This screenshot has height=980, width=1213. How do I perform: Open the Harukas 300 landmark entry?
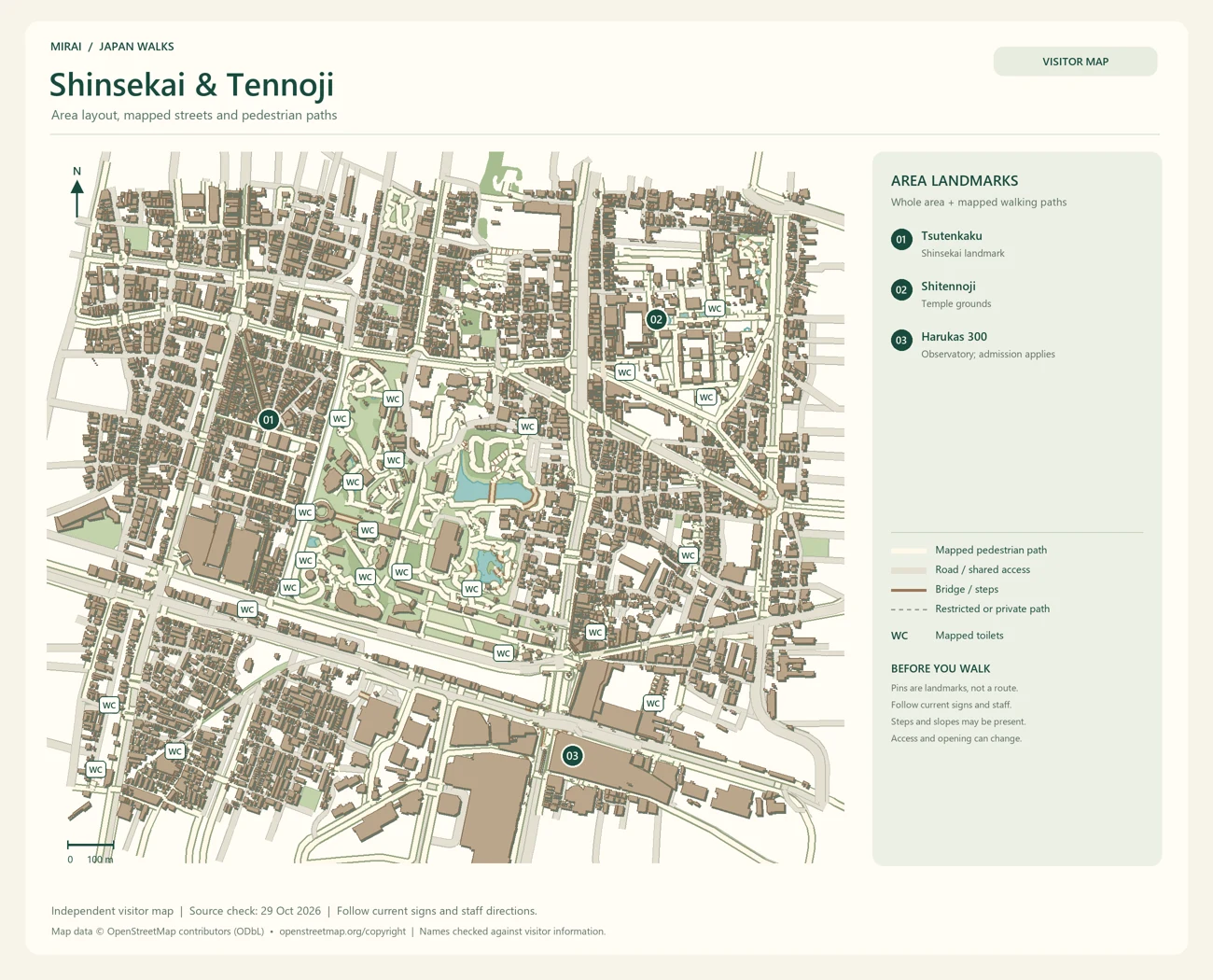pos(954,337)
